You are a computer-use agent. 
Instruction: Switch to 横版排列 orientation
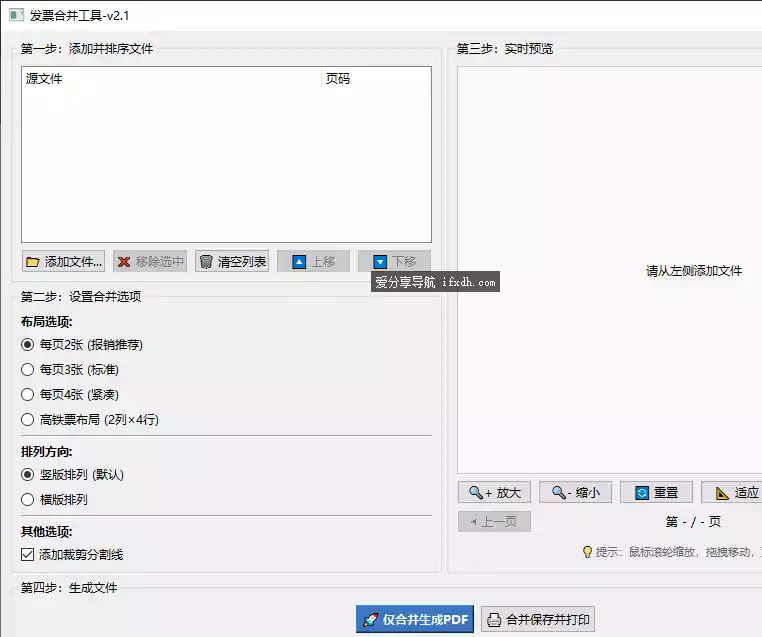pyautogui.click(x=28, y=499)
